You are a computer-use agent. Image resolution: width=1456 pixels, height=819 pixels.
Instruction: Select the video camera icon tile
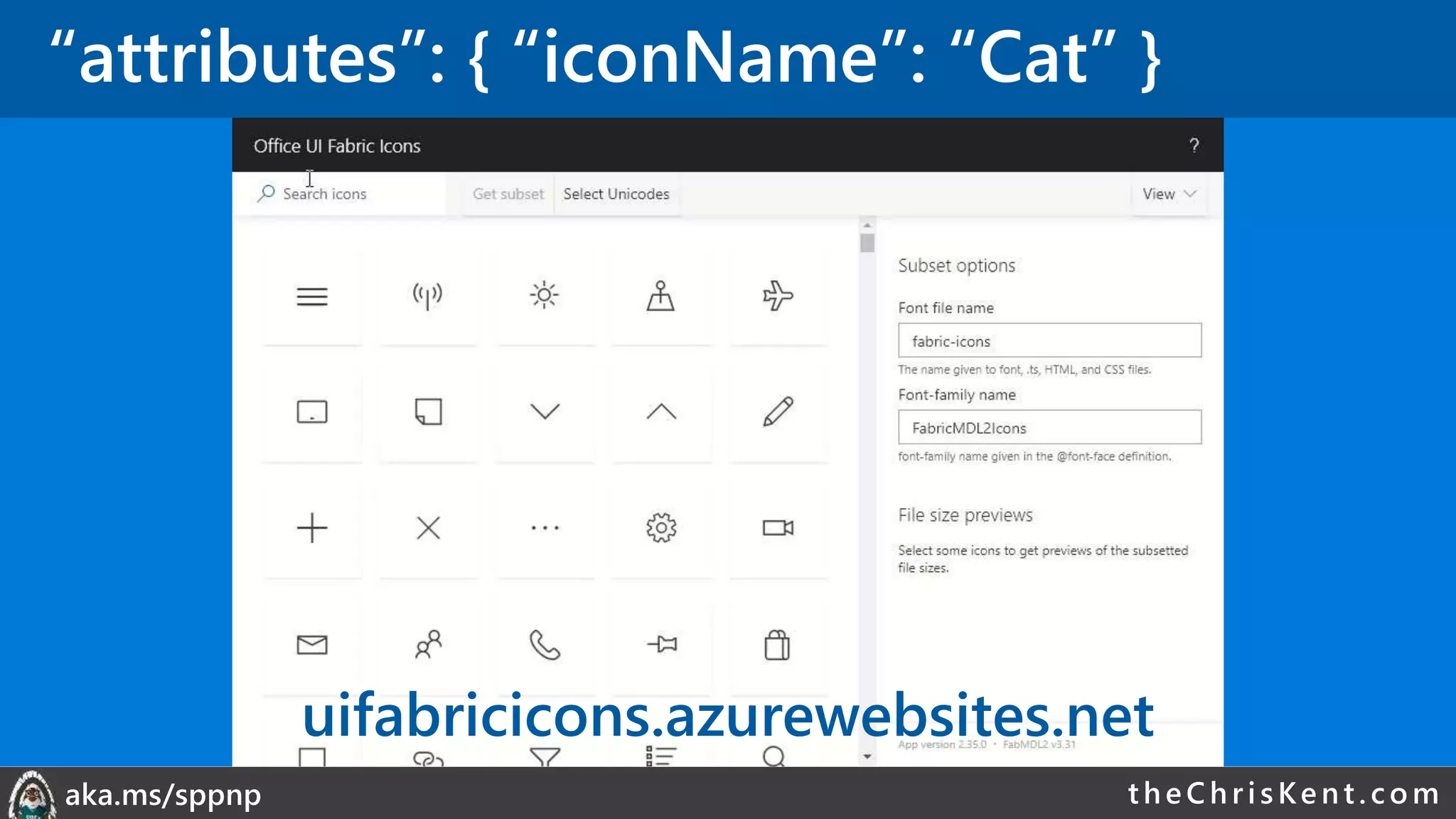click(777, 528)
